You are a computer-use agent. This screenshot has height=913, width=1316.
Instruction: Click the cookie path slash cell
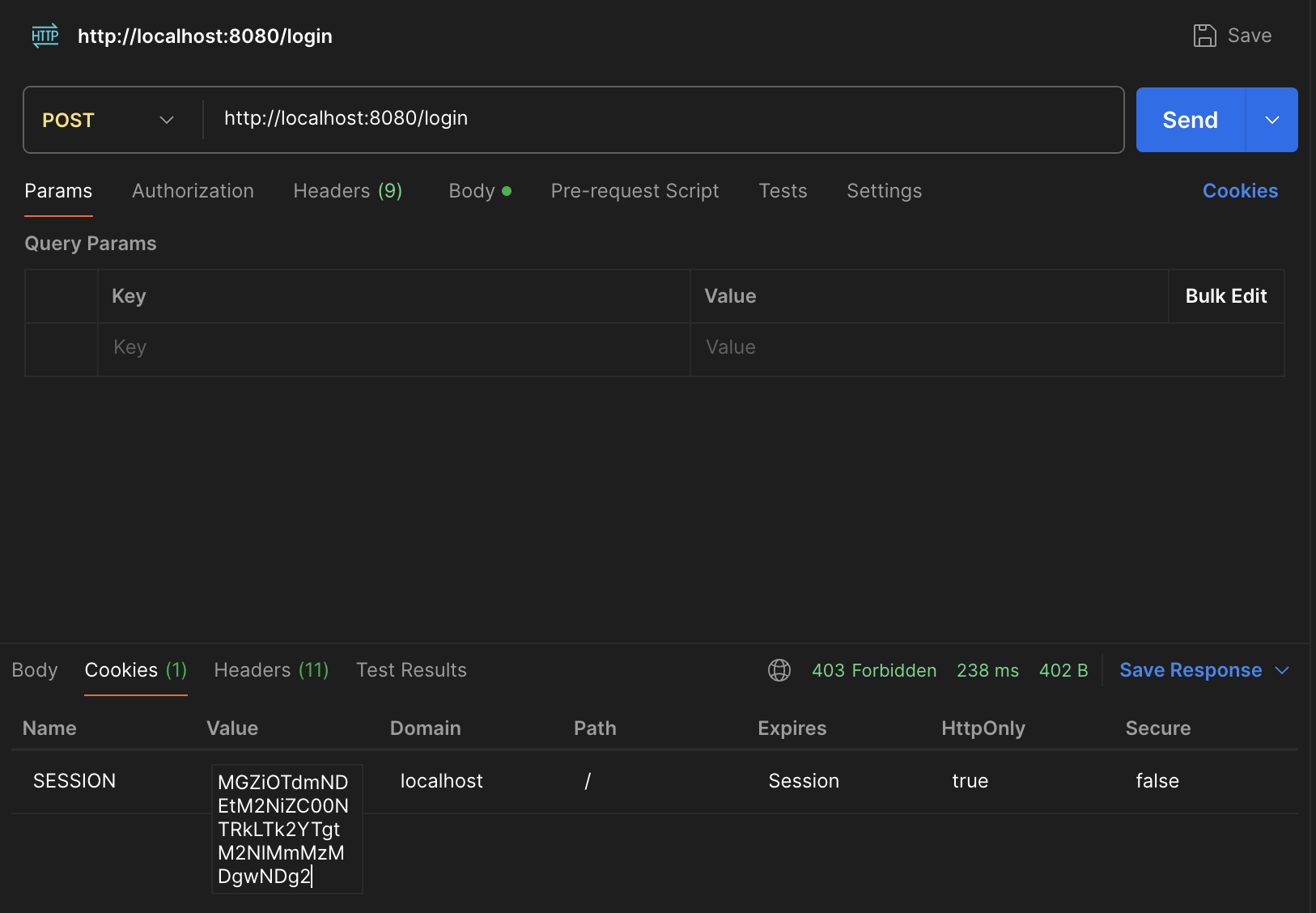pos(588,781)
